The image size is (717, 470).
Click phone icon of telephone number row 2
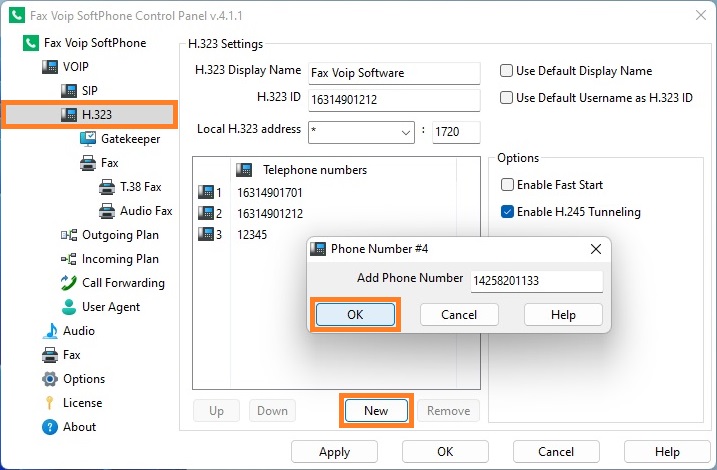tap(206, 213)
